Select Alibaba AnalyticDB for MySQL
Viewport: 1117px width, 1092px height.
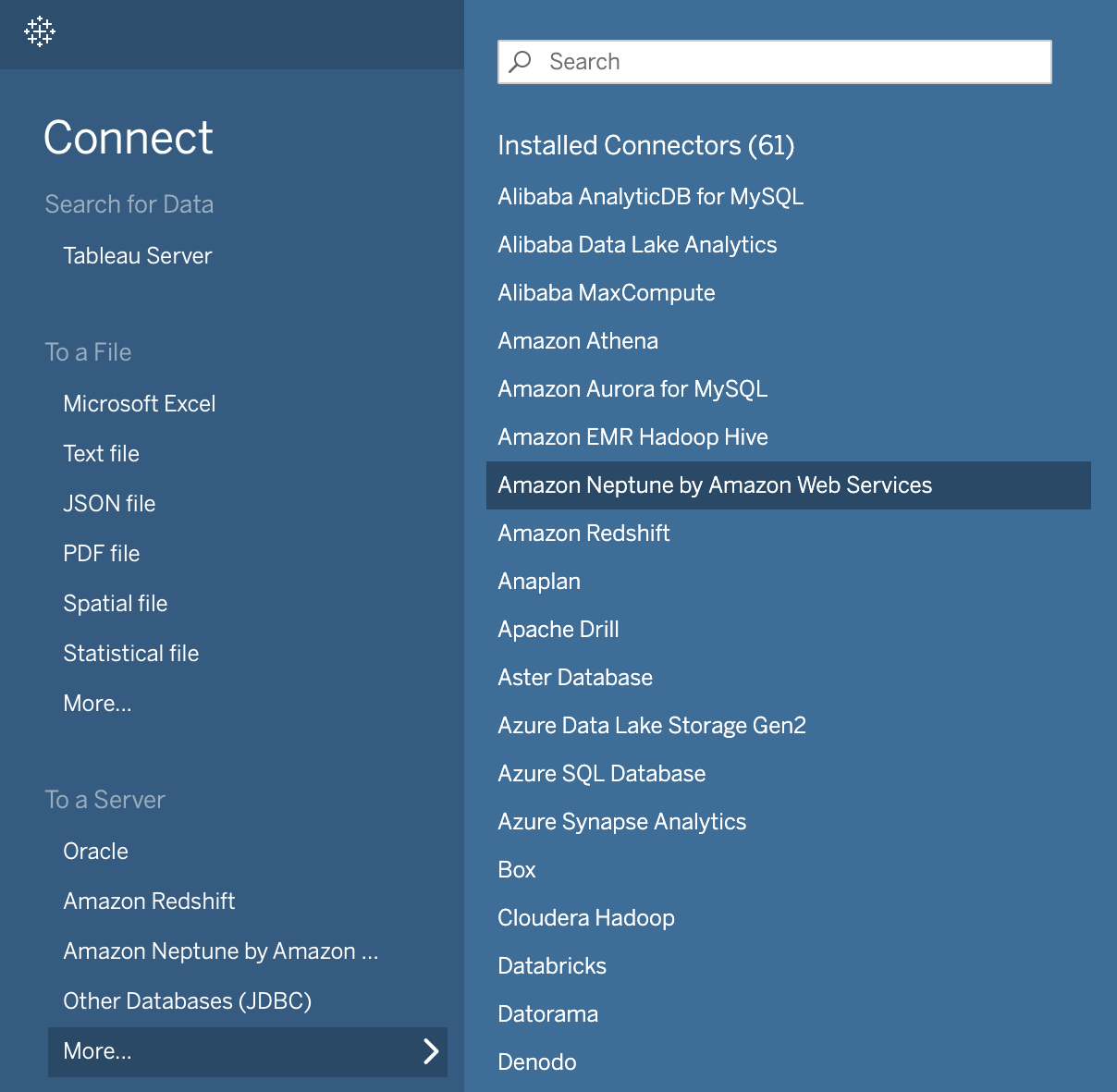tap(651, 197)
